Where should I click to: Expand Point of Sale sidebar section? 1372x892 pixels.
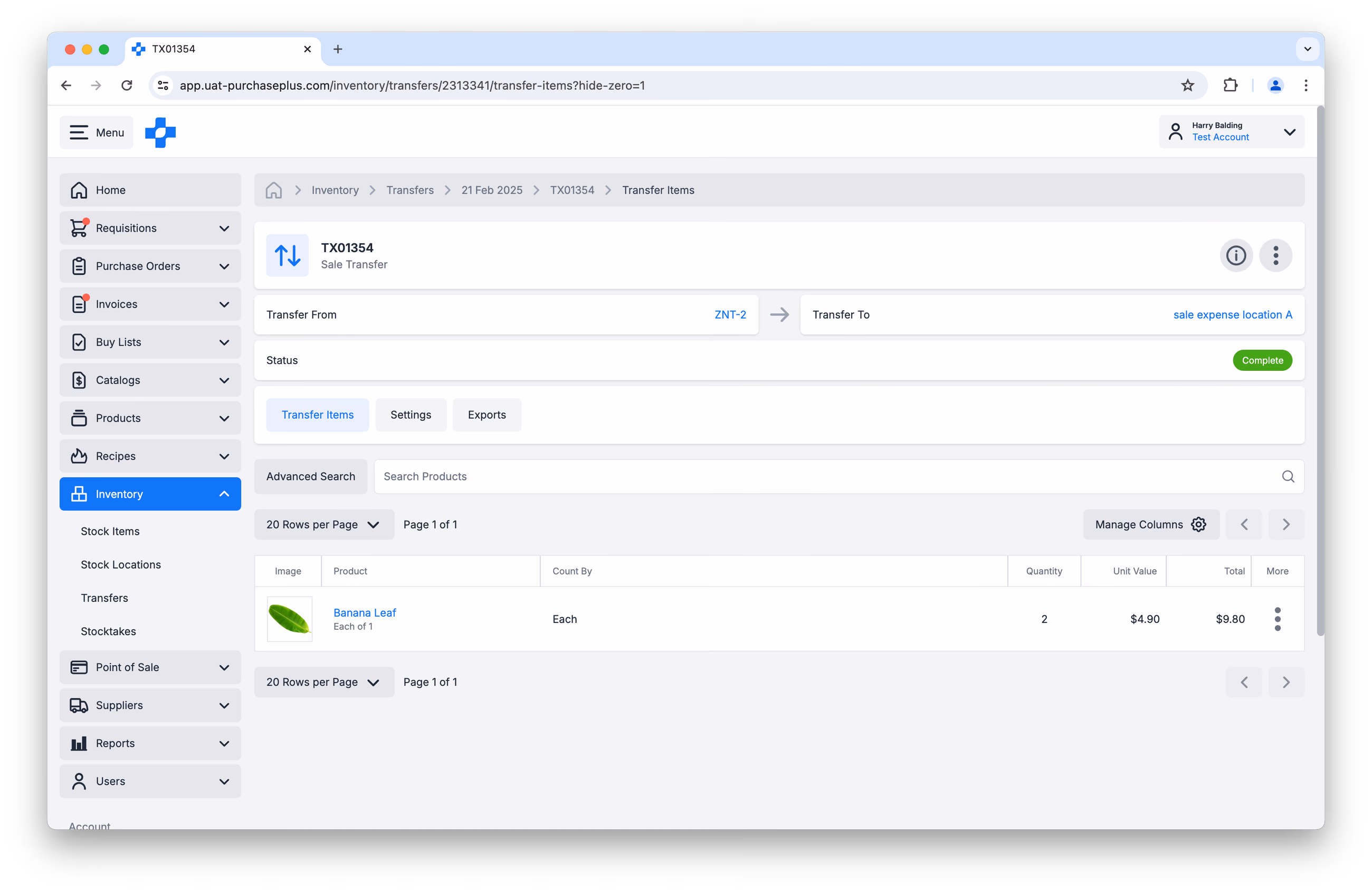[x=150, y=667]
